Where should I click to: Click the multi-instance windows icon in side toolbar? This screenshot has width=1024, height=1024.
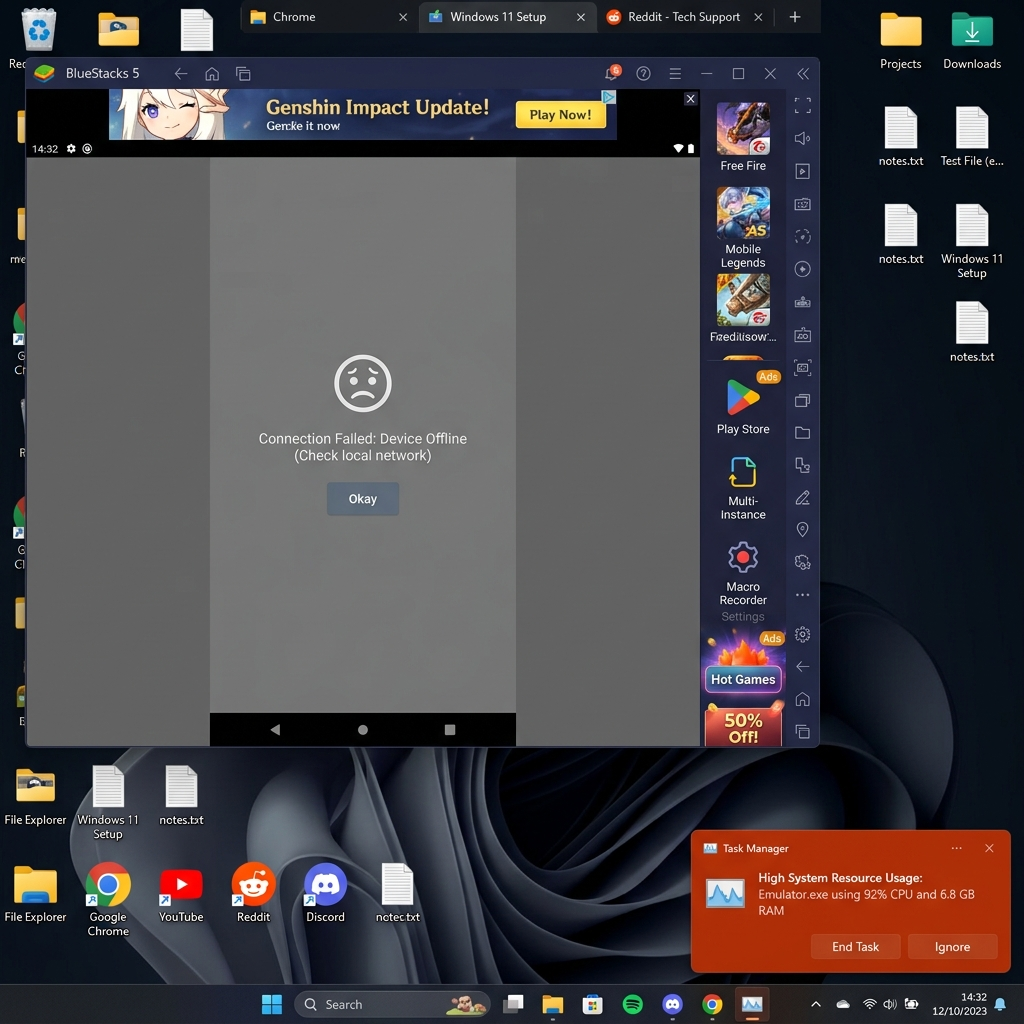click(803, 400)
